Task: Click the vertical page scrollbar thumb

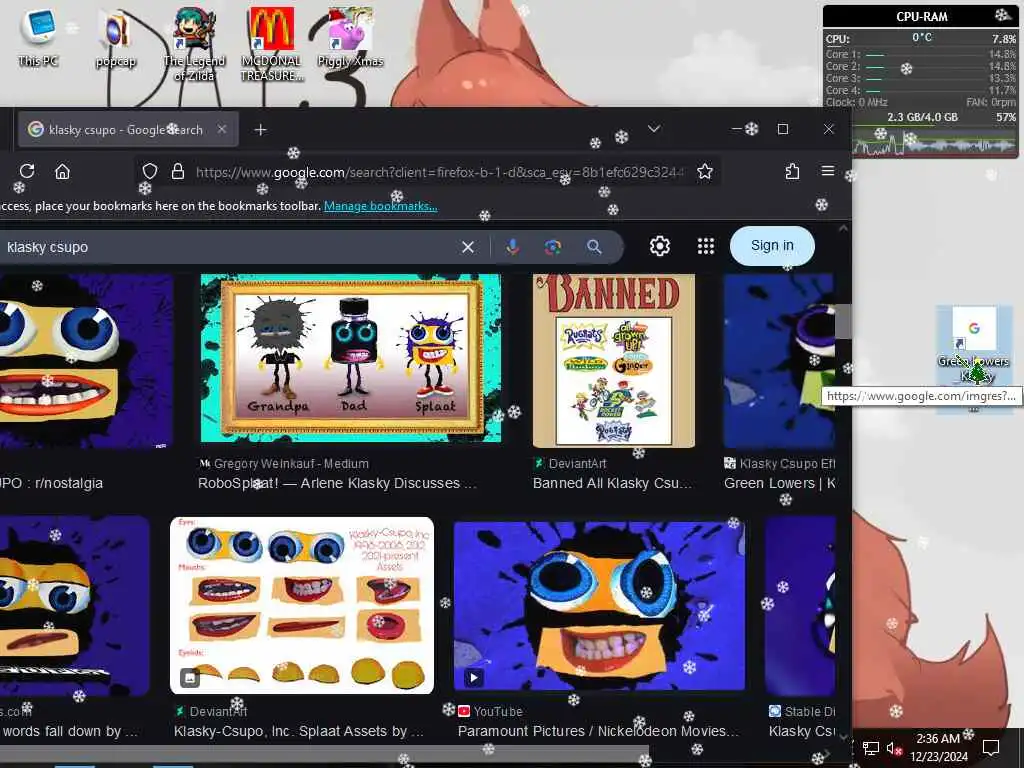Action: coord(843,321)
